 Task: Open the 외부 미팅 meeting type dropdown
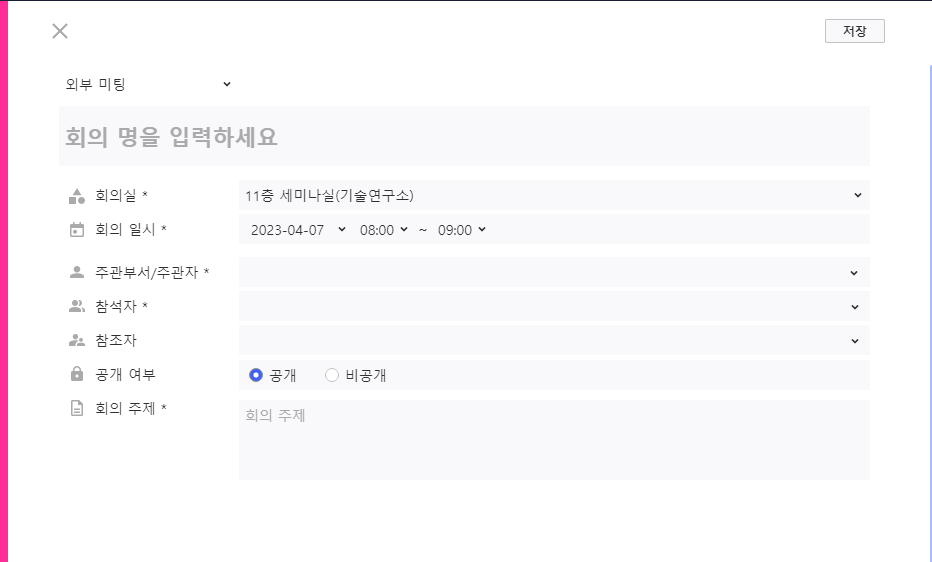click(148, 84)
